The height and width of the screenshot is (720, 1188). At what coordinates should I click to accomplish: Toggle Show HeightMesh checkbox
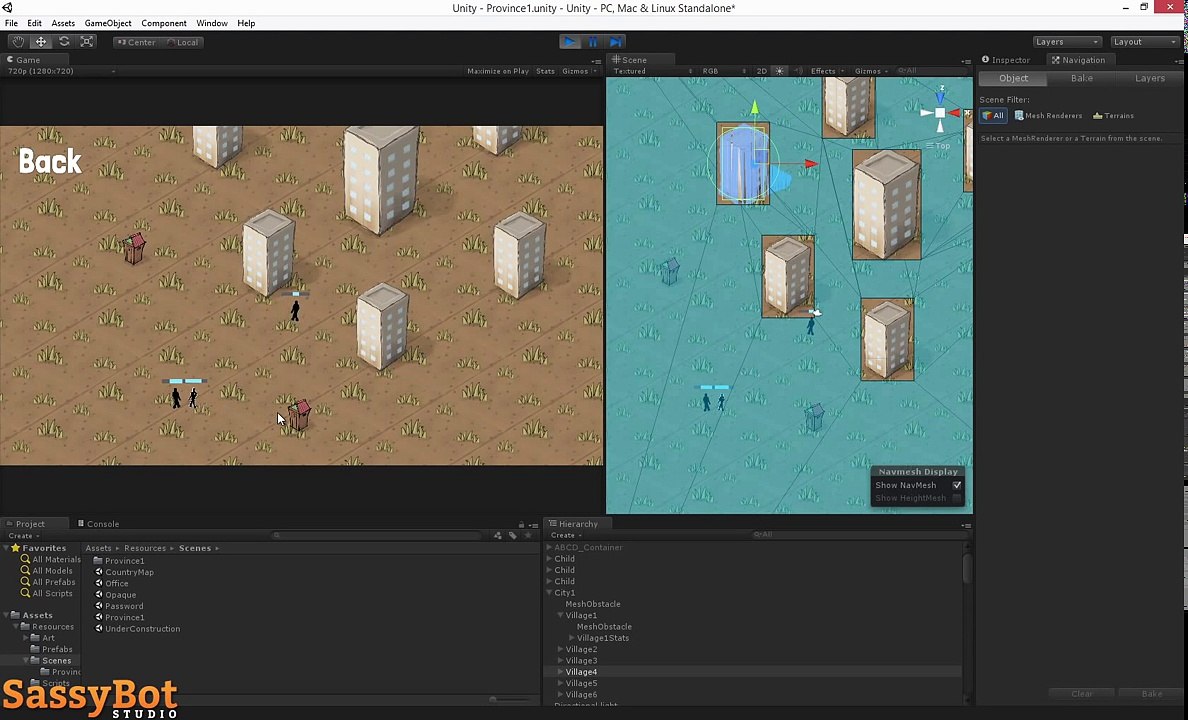tap(957, 498)
